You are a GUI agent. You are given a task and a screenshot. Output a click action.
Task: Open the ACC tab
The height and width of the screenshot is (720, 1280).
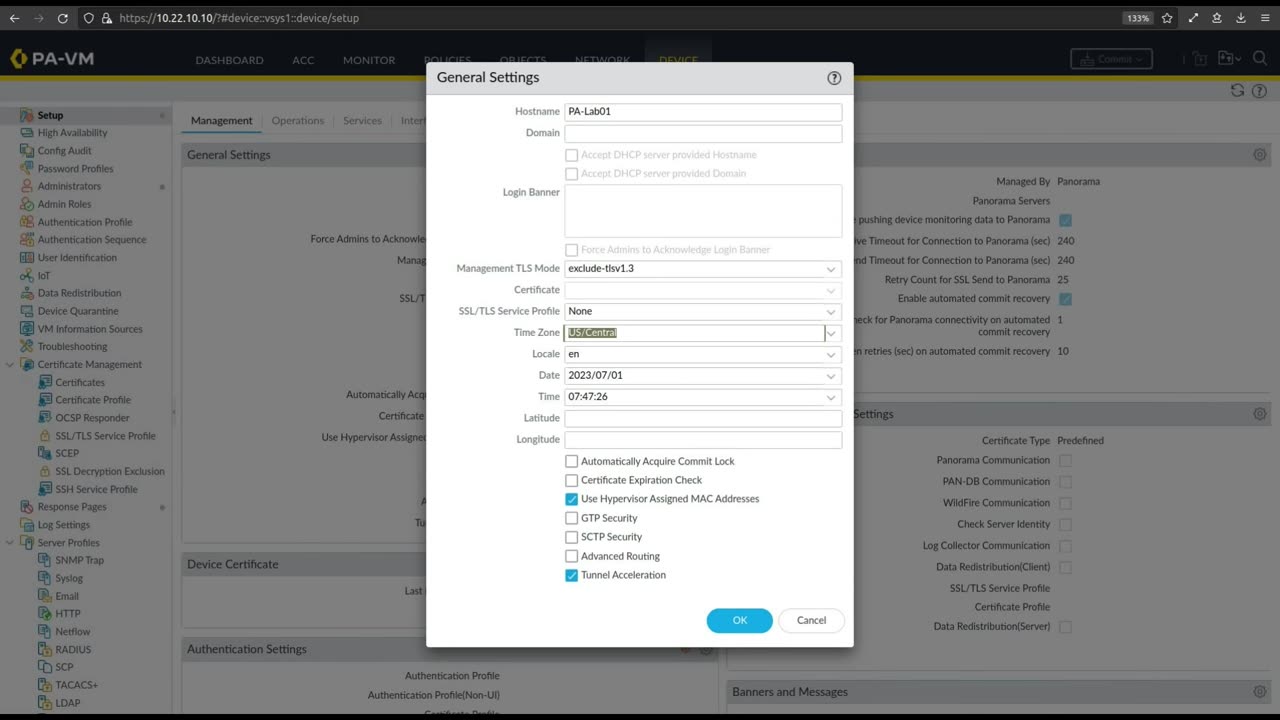point(303,60)
